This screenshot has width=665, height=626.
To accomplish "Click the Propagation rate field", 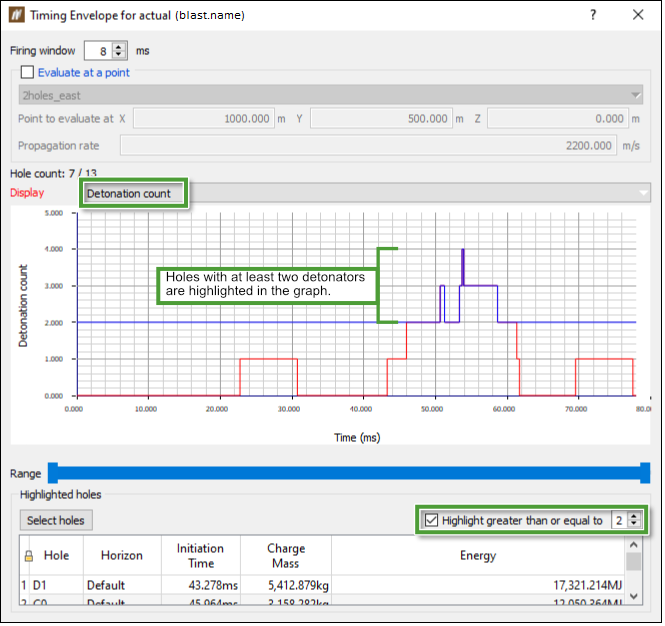I will (x=369, y=145).
